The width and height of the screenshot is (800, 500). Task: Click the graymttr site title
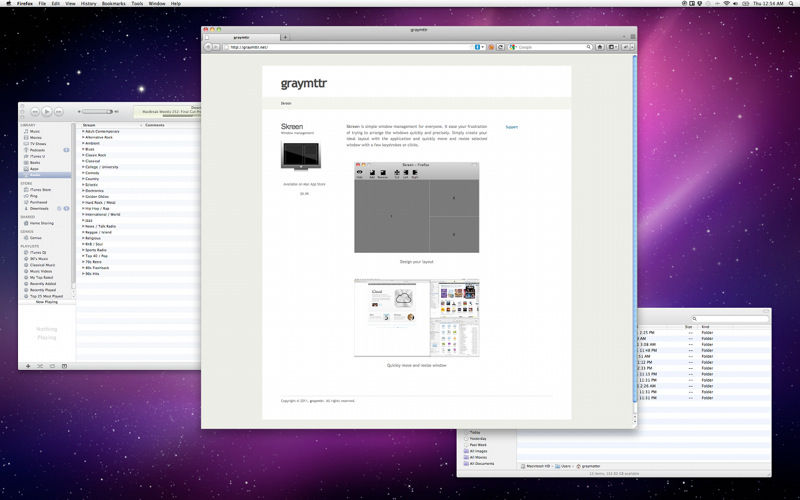(x=304, y=84)
